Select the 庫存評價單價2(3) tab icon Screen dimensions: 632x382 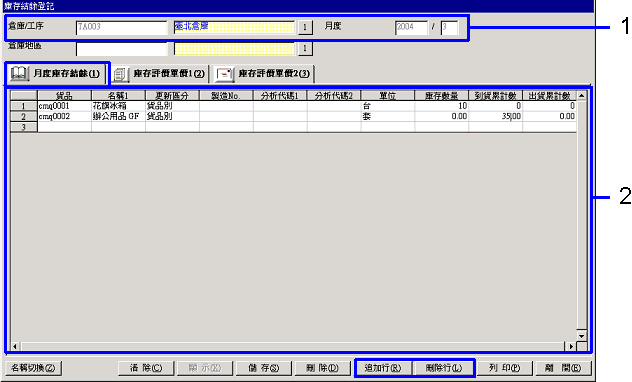point(225,75)
